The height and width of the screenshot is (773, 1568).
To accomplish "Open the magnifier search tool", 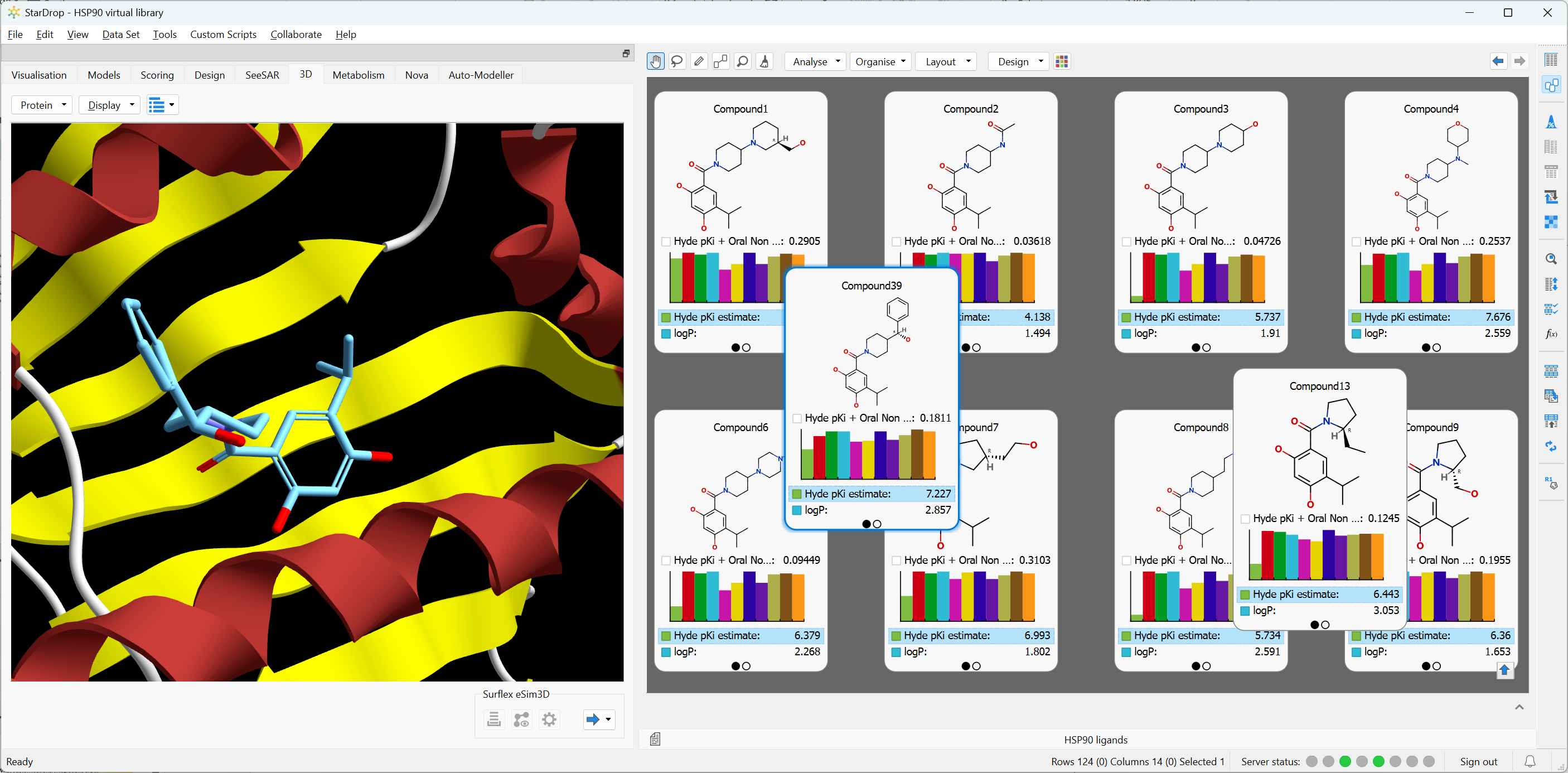I will (x=743, y=61).
